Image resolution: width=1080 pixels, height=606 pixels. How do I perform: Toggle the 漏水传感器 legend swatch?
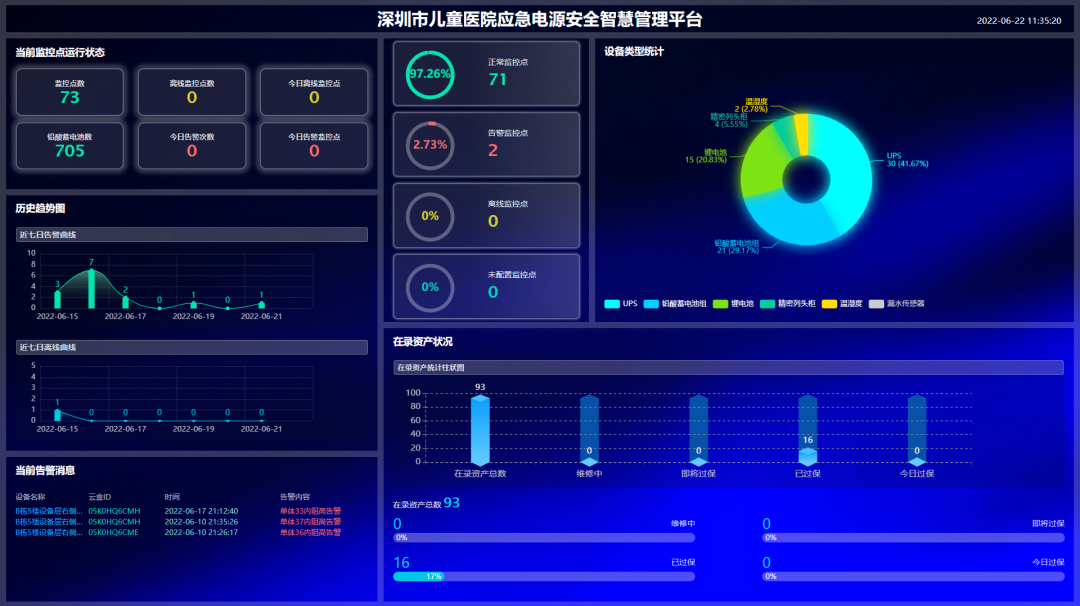(876, 304)
